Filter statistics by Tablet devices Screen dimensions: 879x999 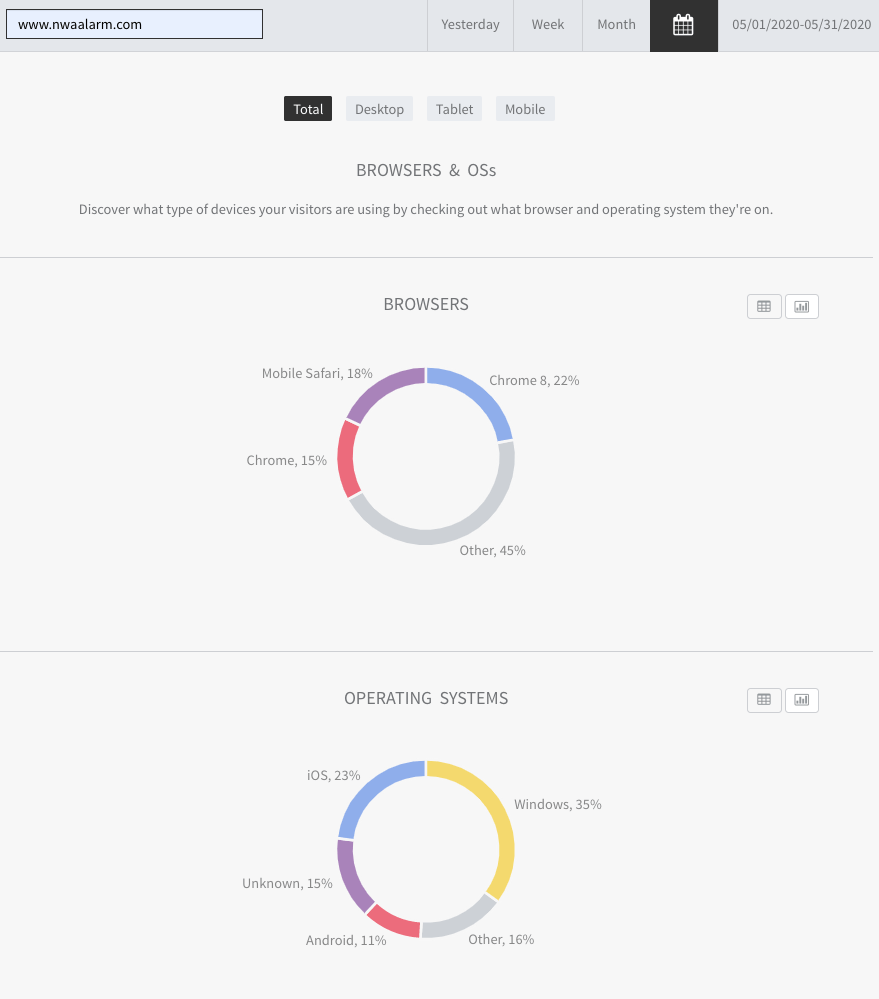click(x=454, y=109)
